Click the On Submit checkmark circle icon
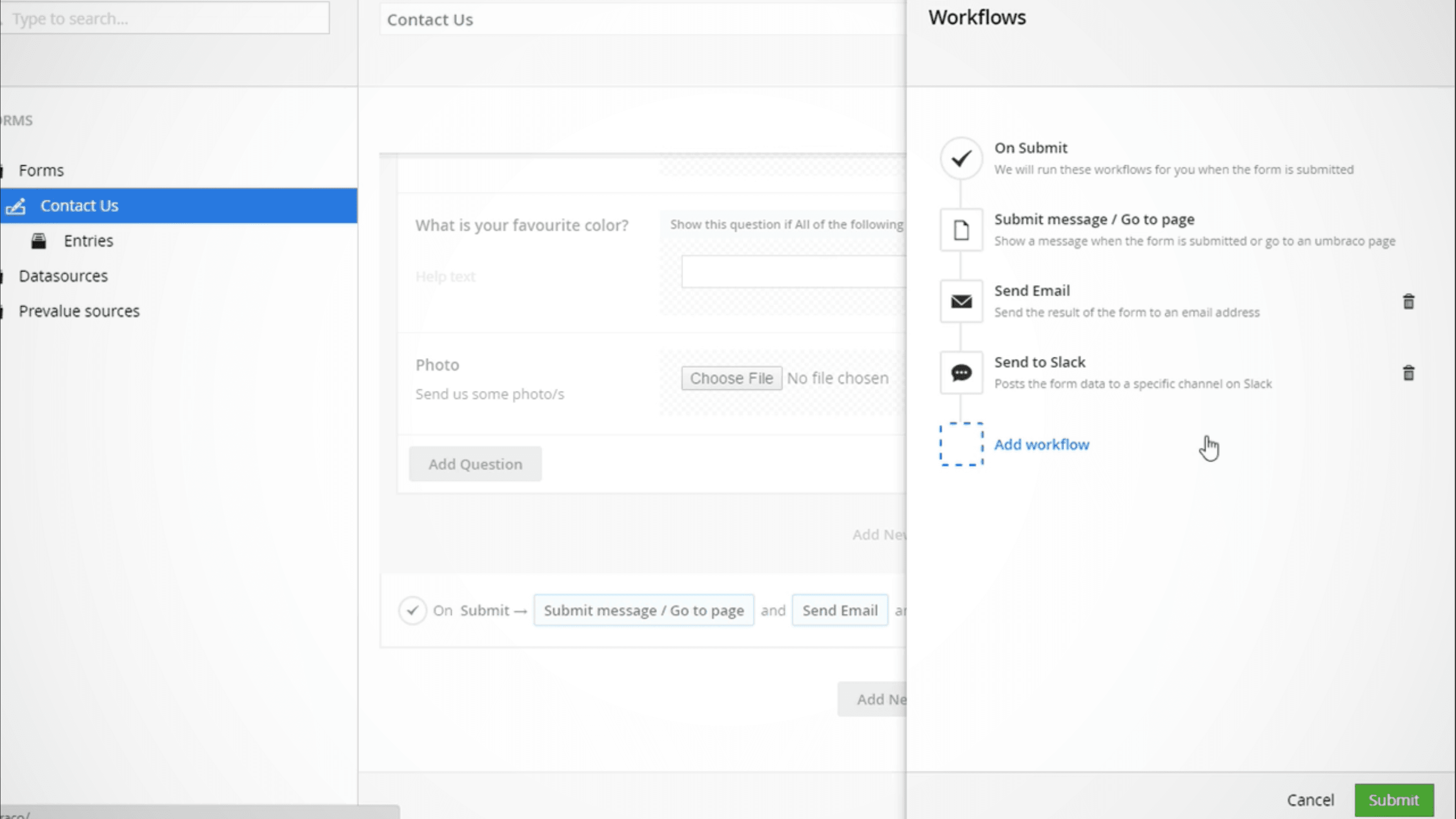Image resolution: width=1456 pixels, height=819 pixels. (x=961, y=158)
